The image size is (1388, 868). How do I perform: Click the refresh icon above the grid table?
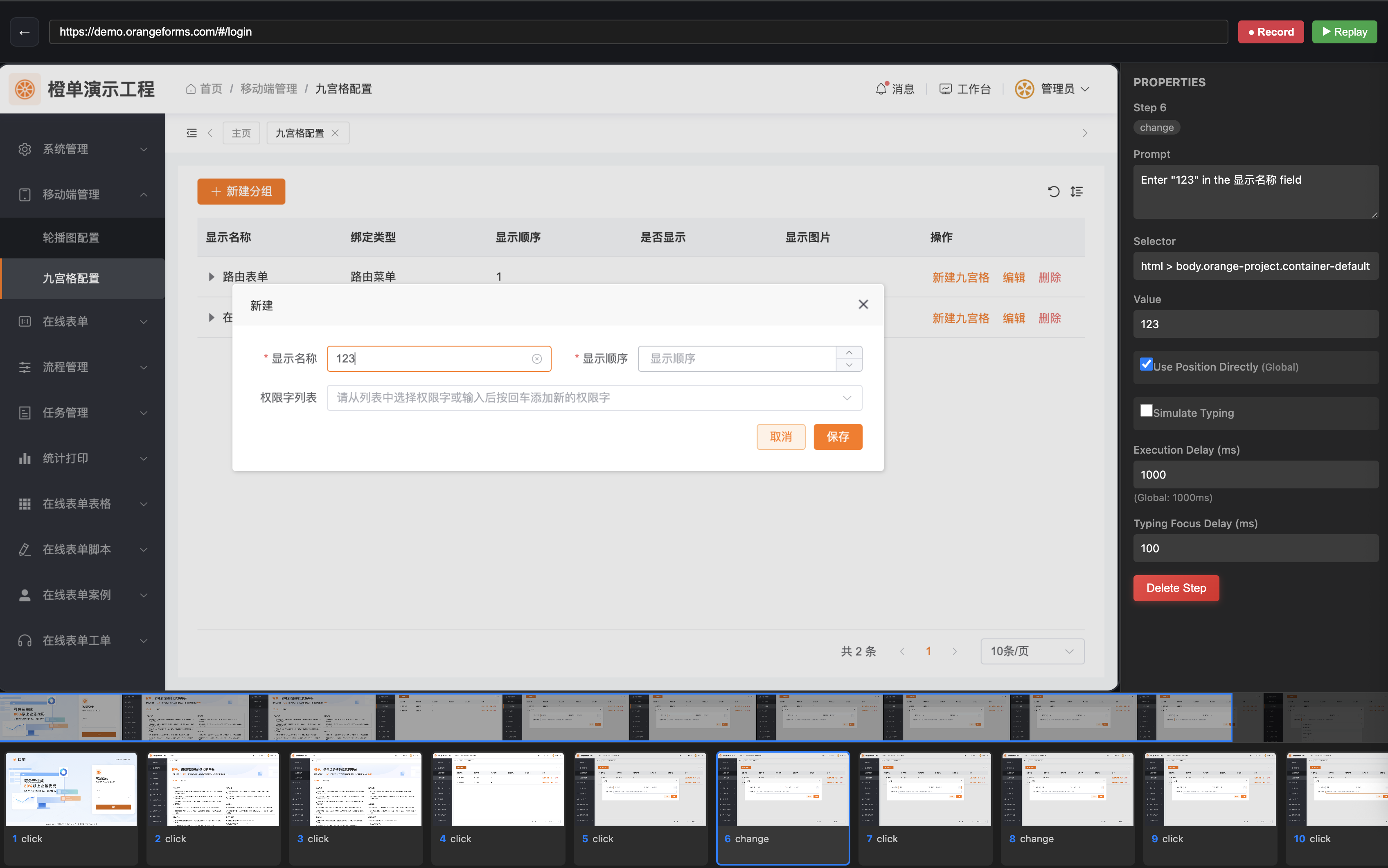pyautogui.click(x=1053, y=191)
